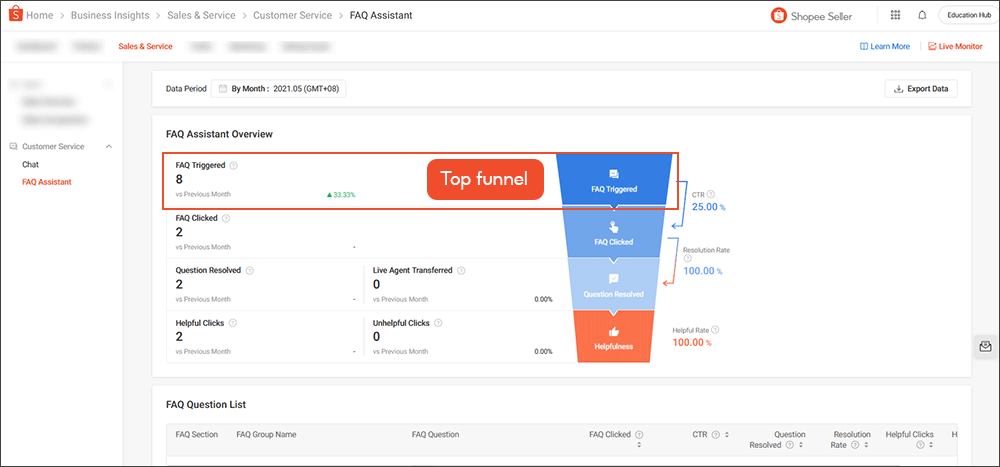1000x467 pixels.
Task: Open the By Month date period picker
Action: (278, 89)
